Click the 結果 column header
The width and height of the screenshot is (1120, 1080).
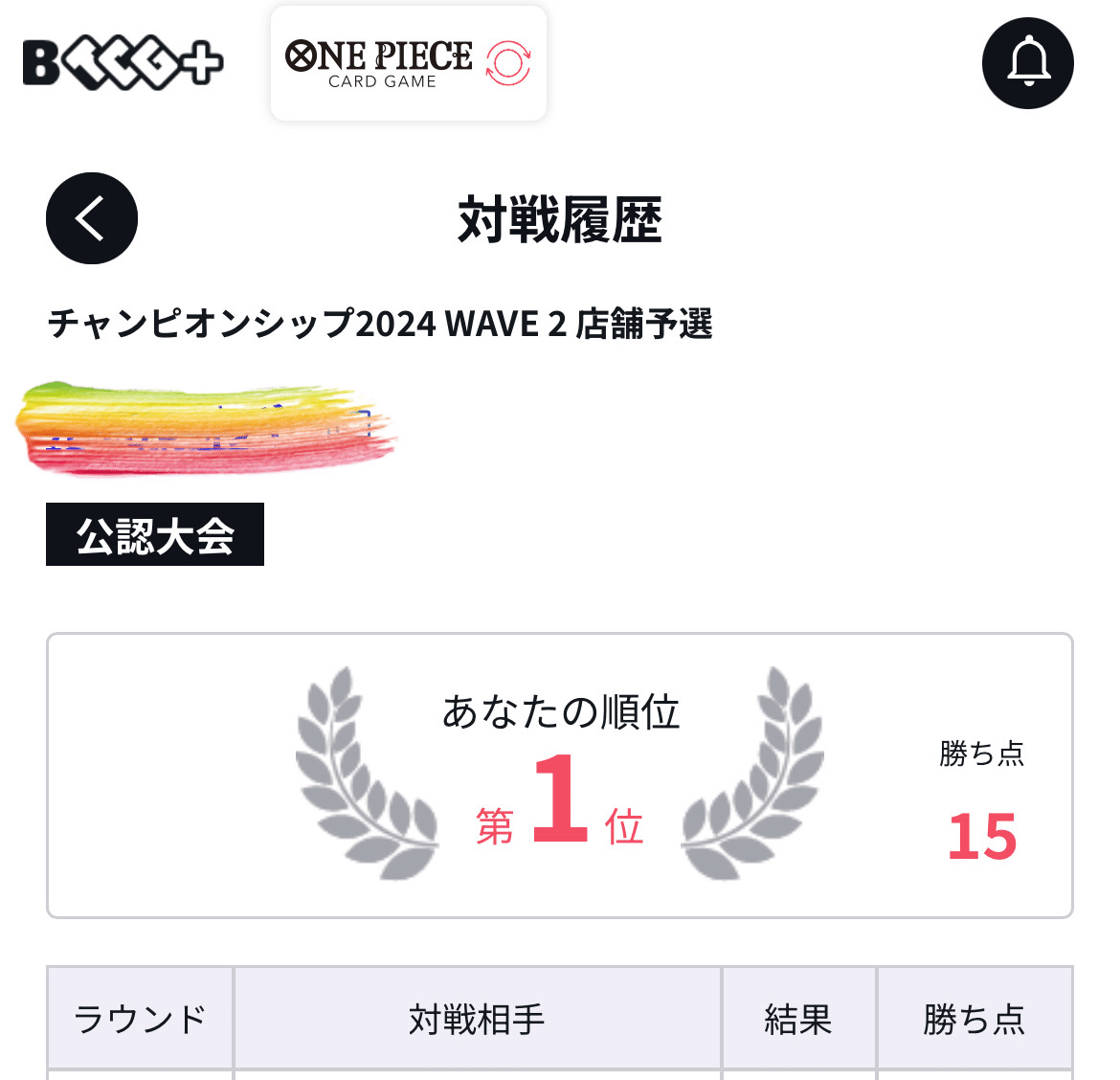coord(798,1019)
